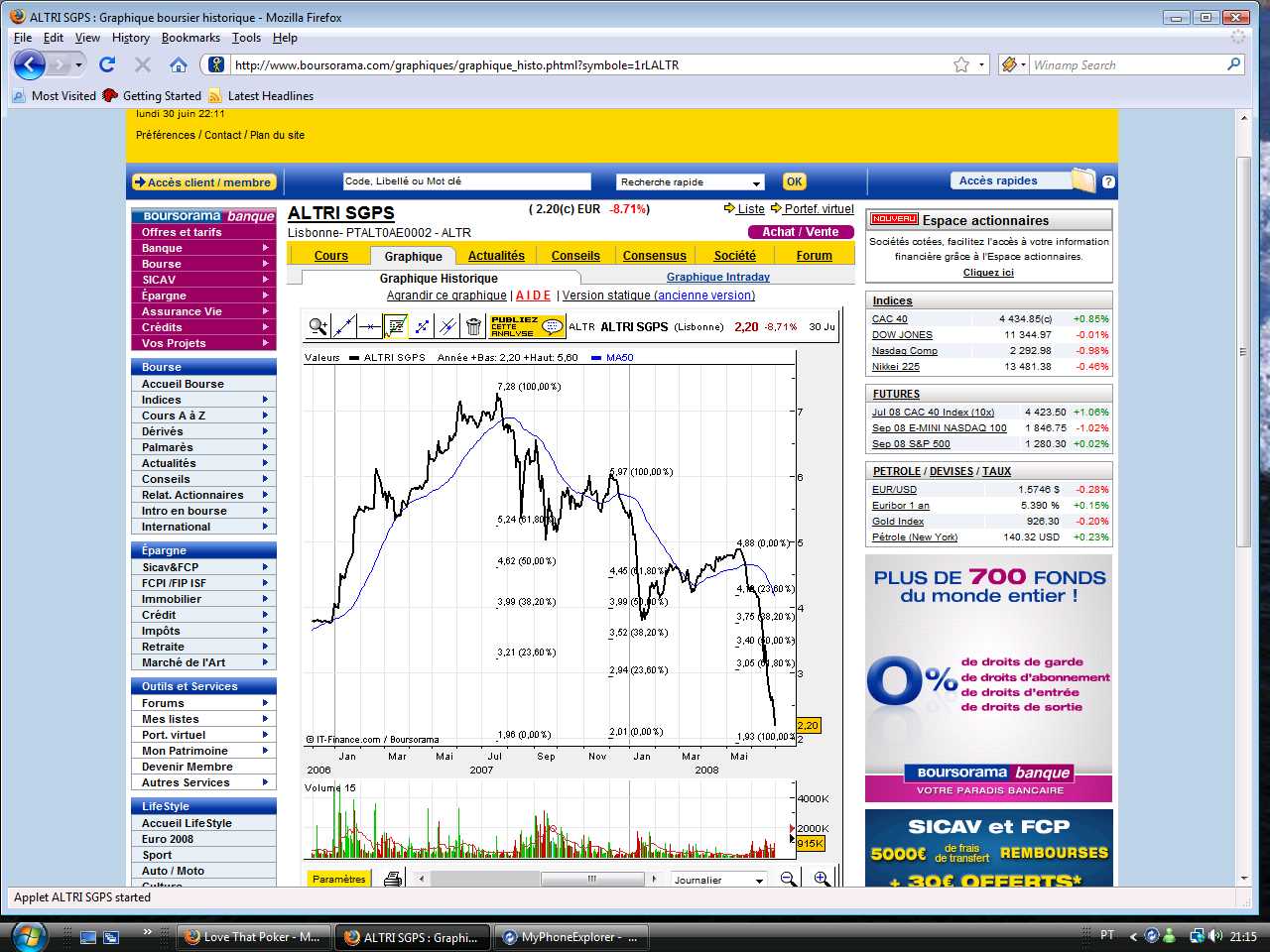1270x952 pixels.
Task: Select the chart zoom magnifier tool
Action: click(x=318, y=326)
